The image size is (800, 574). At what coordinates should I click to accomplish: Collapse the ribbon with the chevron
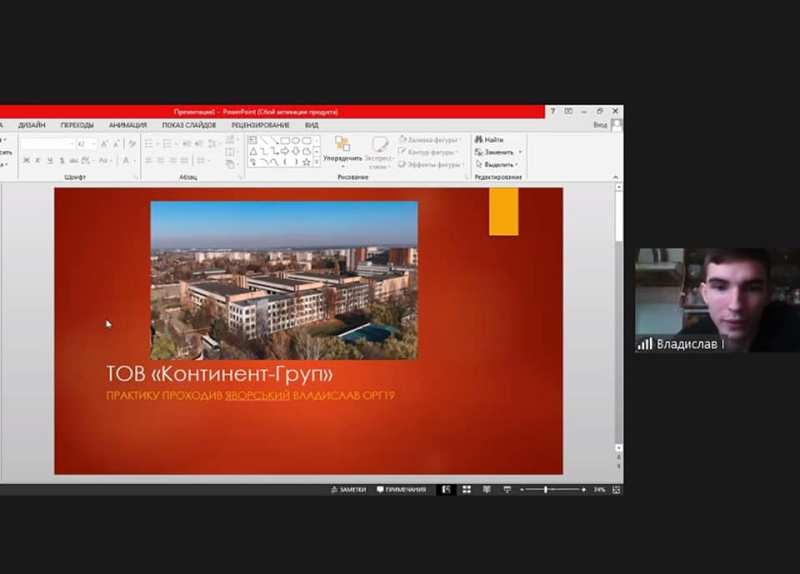(x=615, y=177)
